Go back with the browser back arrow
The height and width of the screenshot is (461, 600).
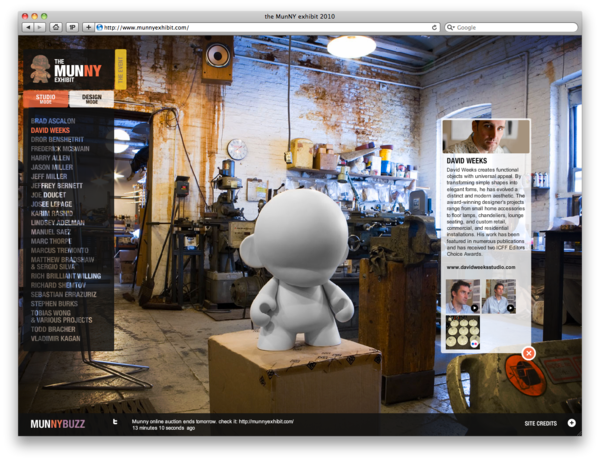tap(28, 27)
